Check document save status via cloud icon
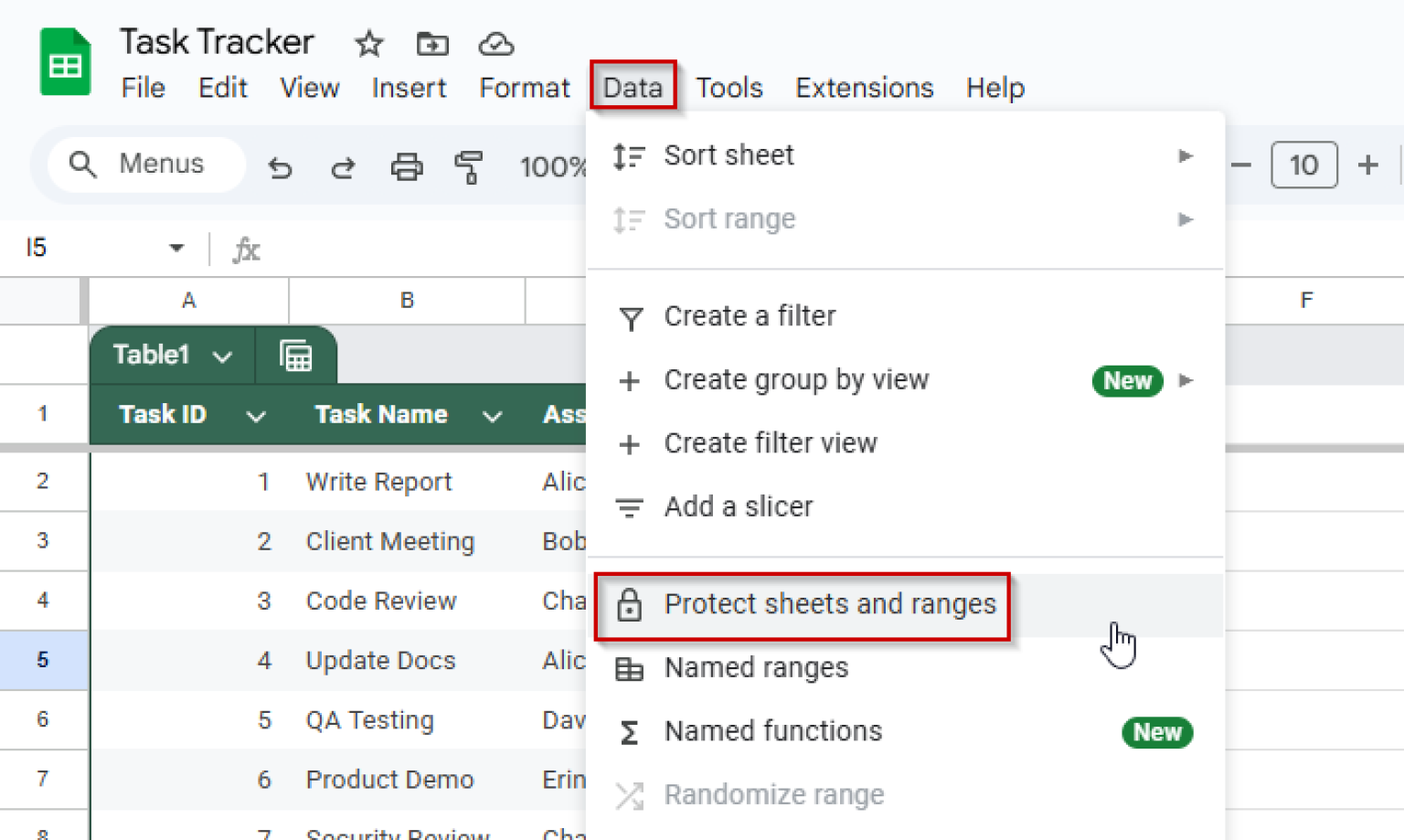This screenshot has height=840, width=1404. click(x=495, y=43)
